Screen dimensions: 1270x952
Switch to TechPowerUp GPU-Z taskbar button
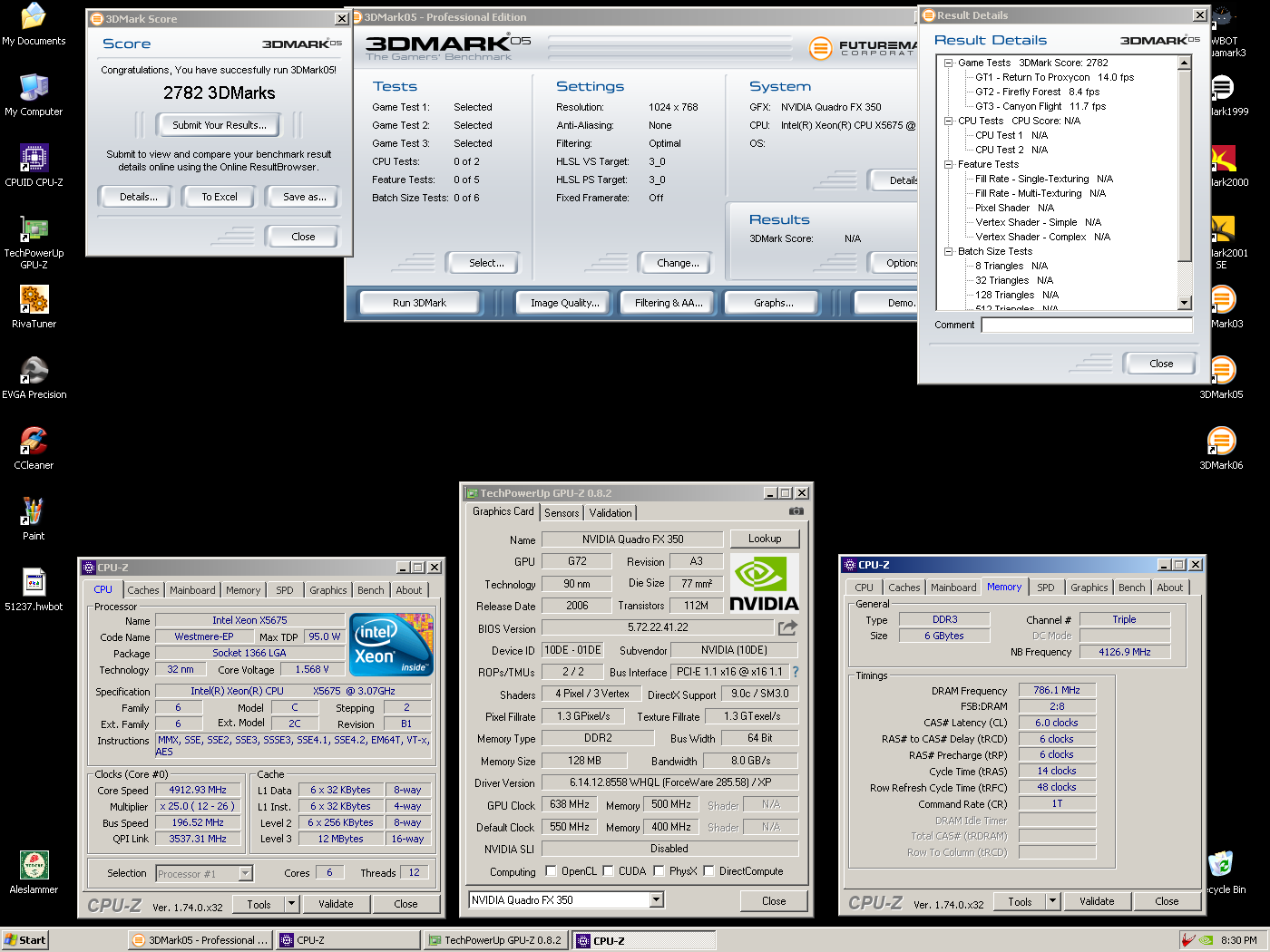pos(496,940)
